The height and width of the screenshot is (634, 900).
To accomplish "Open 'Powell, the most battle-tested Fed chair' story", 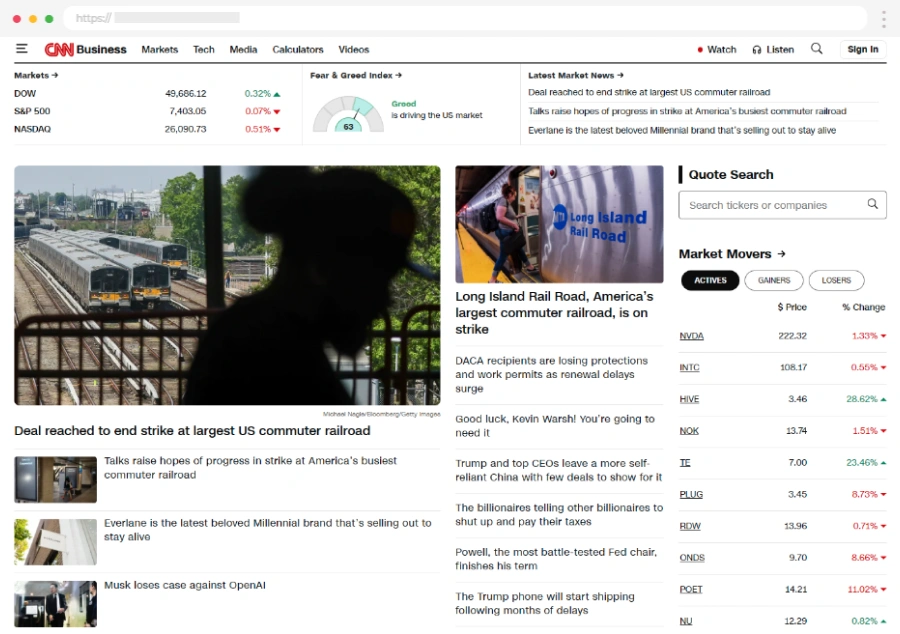I will [x=556, y=559].
